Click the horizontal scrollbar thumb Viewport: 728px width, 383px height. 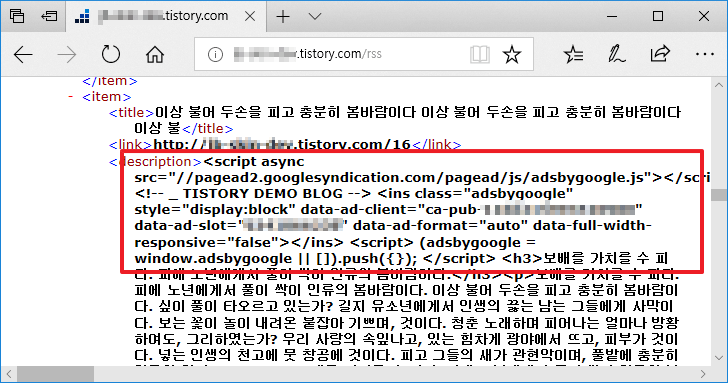pyautogui.click(x=55, y=374)
